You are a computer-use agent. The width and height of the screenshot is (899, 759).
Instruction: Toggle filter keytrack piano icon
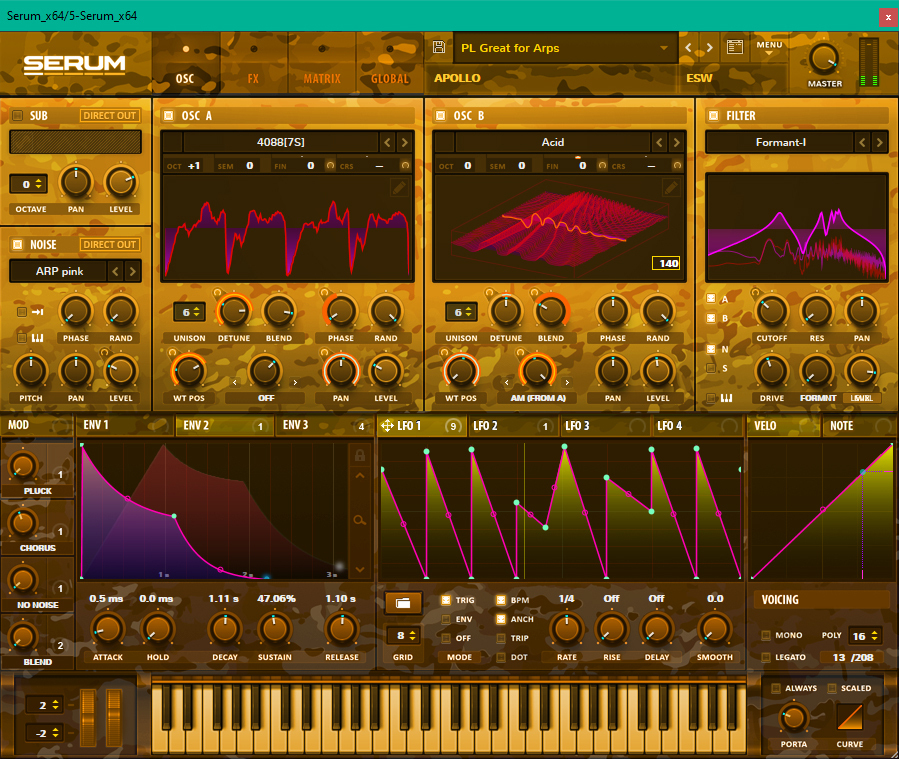[x=726, y=398]
